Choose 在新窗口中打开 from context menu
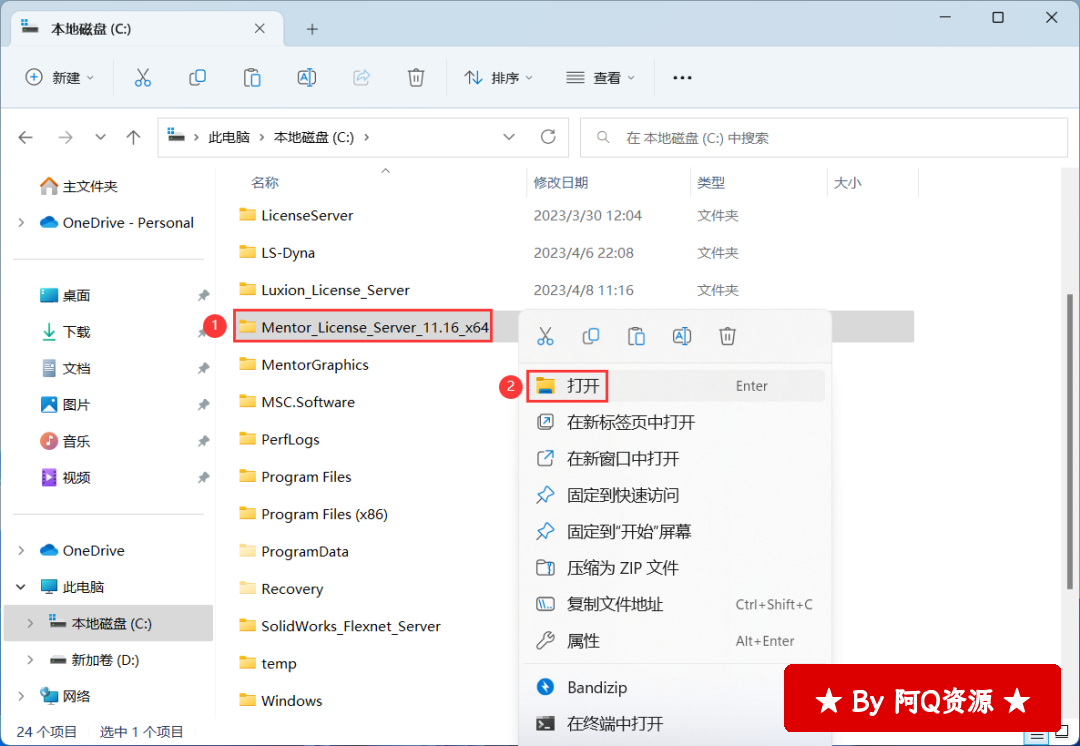 point(675,459)
